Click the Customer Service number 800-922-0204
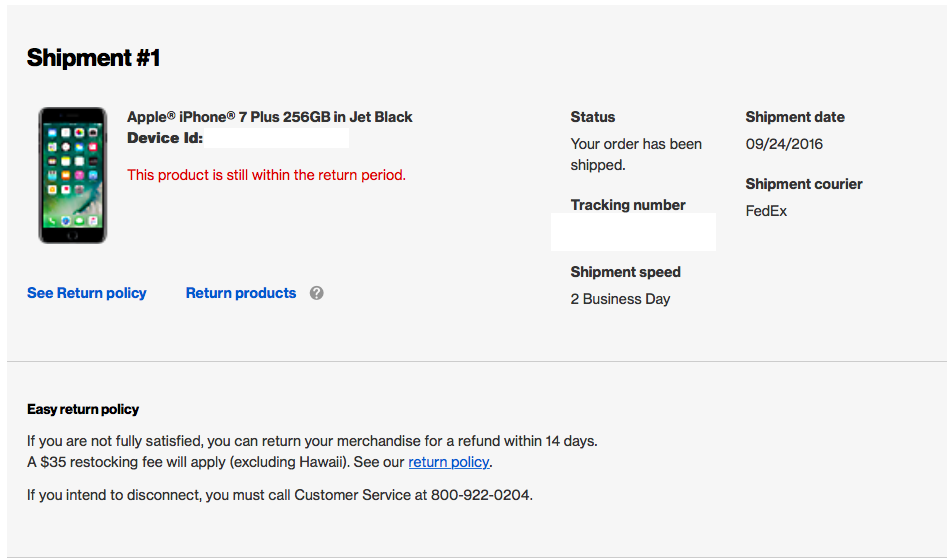Image resolution: width=948 pixels, height=560 pixels. coord(481,495)
